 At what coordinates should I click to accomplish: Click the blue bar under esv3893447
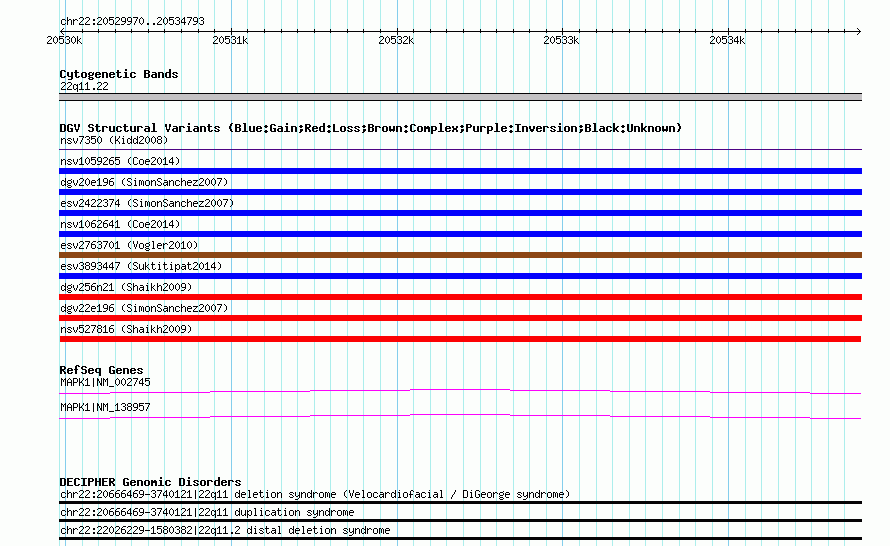click(x=460, y=276)
